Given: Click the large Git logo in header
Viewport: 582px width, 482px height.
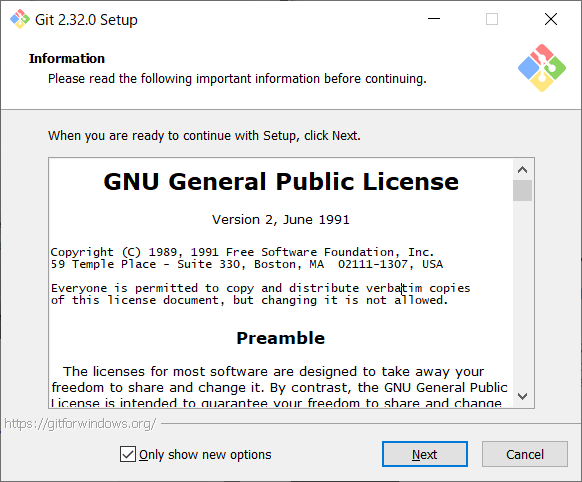Looking at the screenshot, I should click(x=542, y=68).
